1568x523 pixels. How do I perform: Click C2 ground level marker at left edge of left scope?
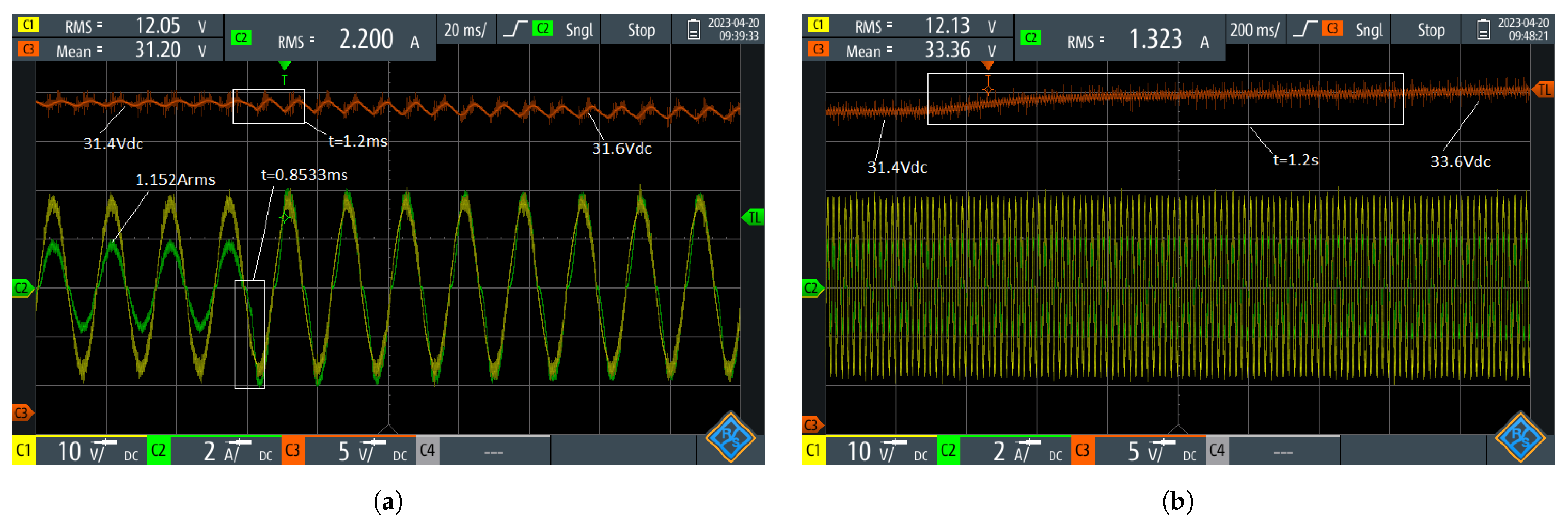(23, 288)
